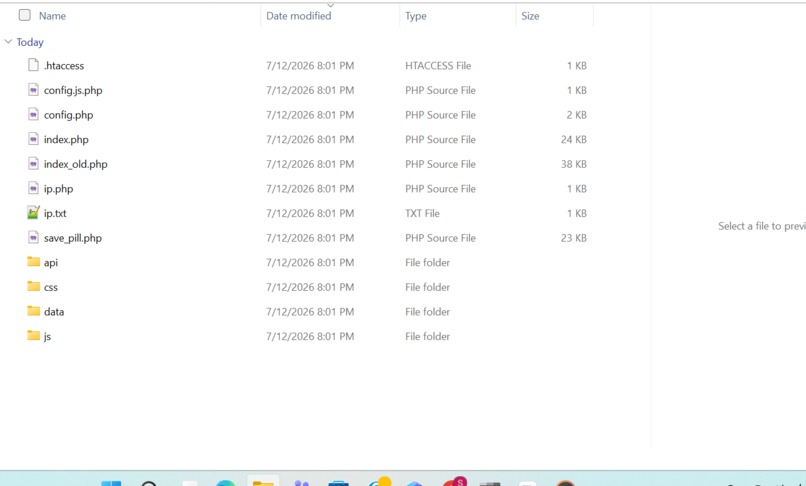Collapse the Today group chevron
806x486 pixels.
[8, 42]
